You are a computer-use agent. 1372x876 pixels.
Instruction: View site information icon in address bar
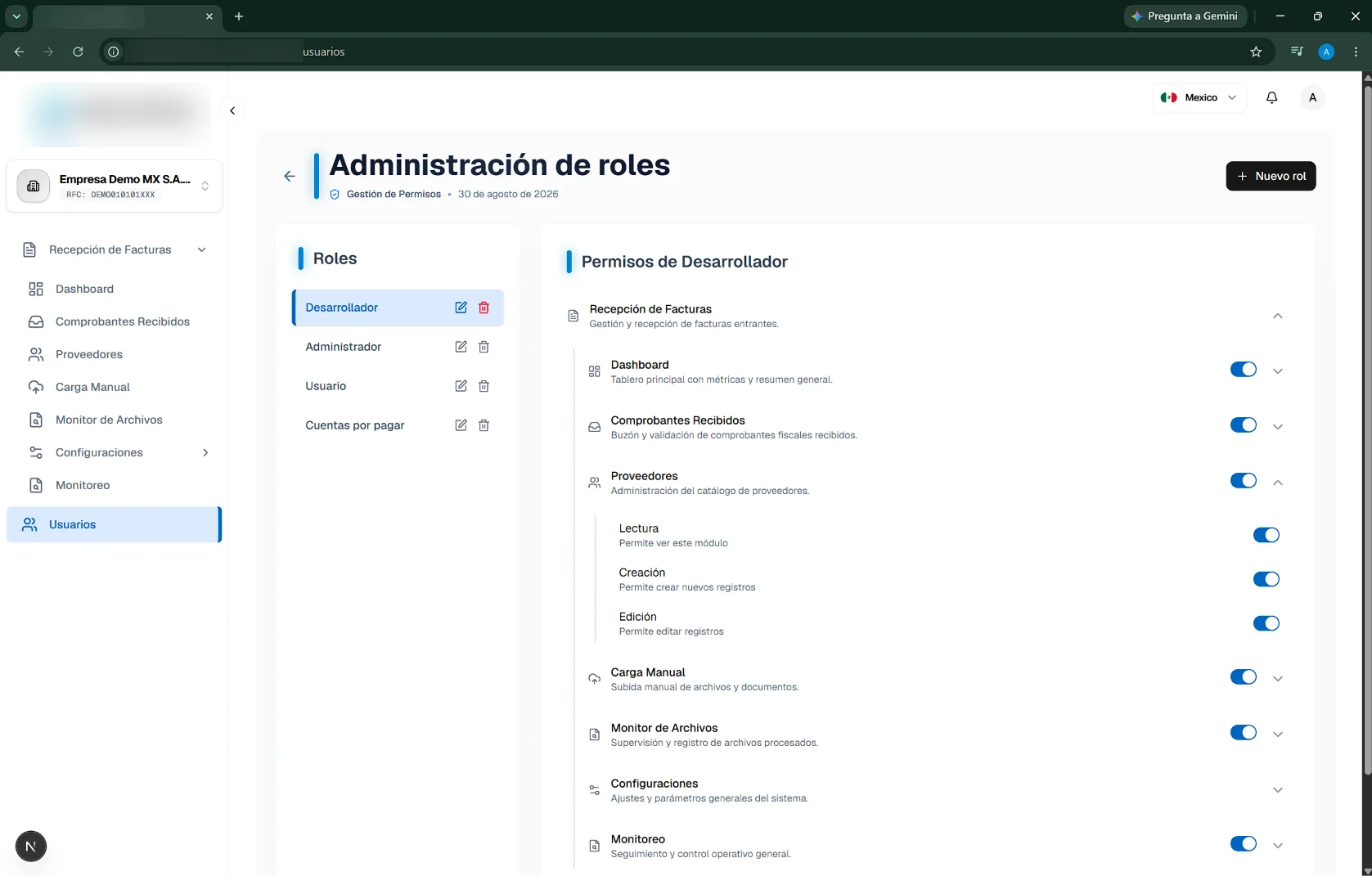point(114,52)
